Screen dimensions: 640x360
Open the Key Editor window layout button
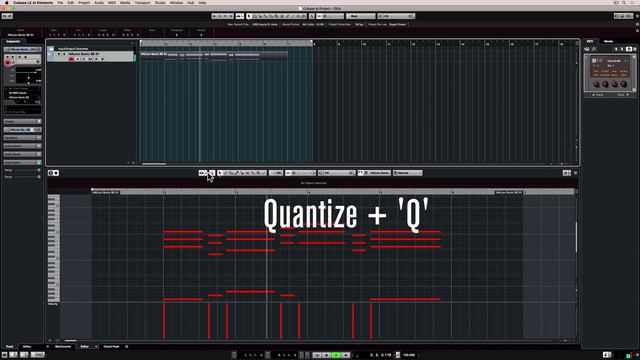(x=567, y=173)
